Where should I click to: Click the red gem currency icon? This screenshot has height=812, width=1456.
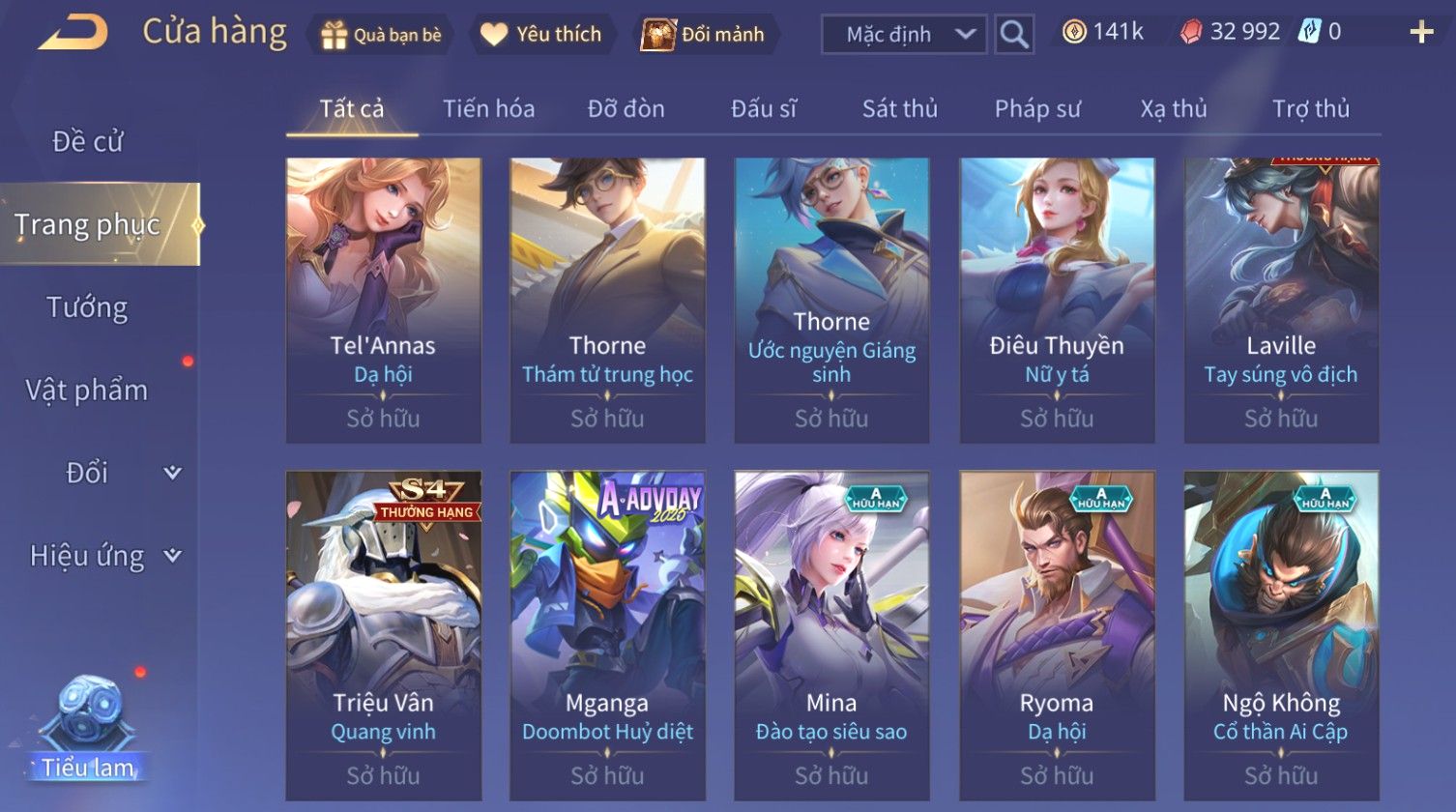[x=1191, y=33]
